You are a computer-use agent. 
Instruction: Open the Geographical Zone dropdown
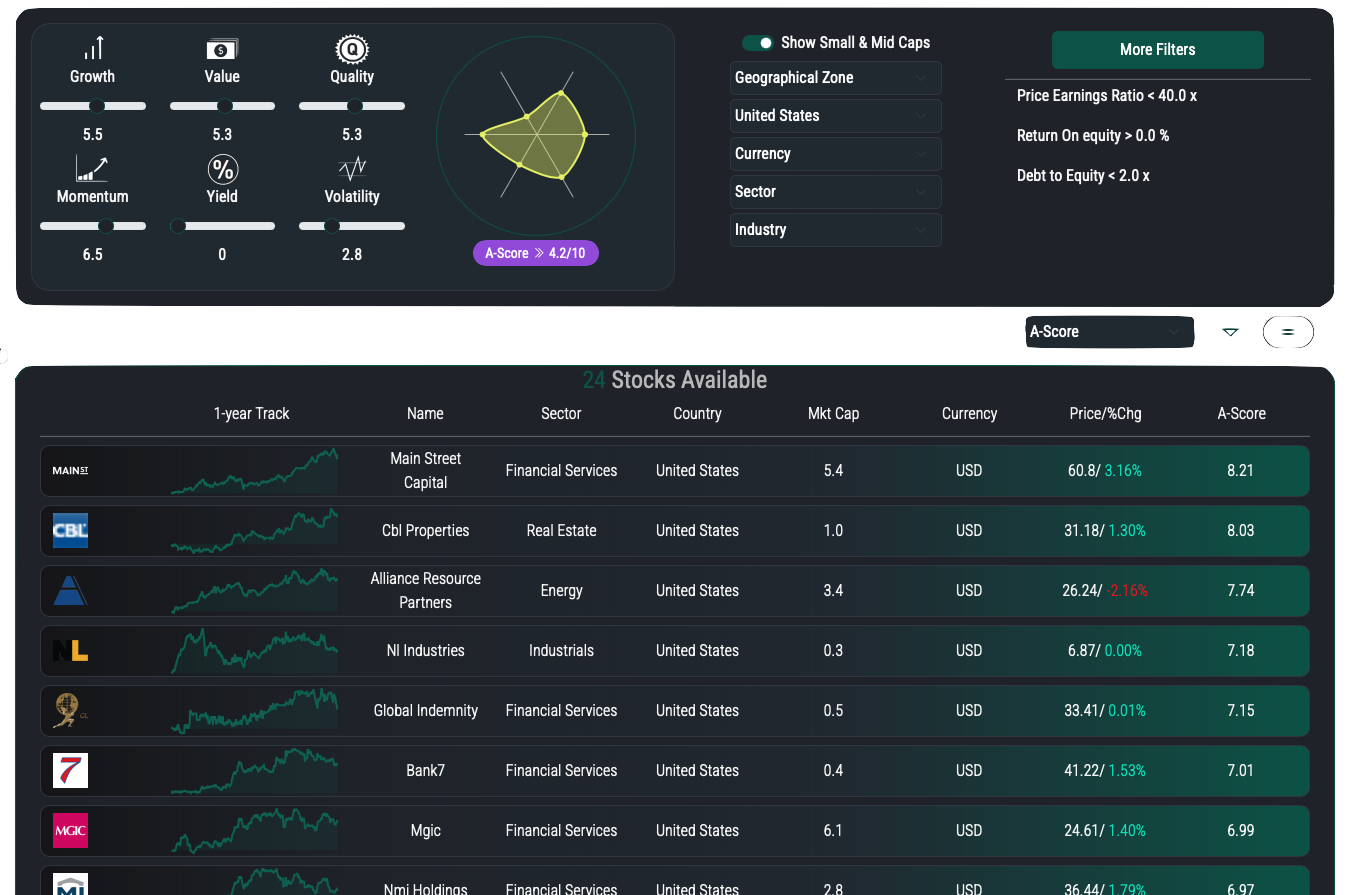[835, 78]
